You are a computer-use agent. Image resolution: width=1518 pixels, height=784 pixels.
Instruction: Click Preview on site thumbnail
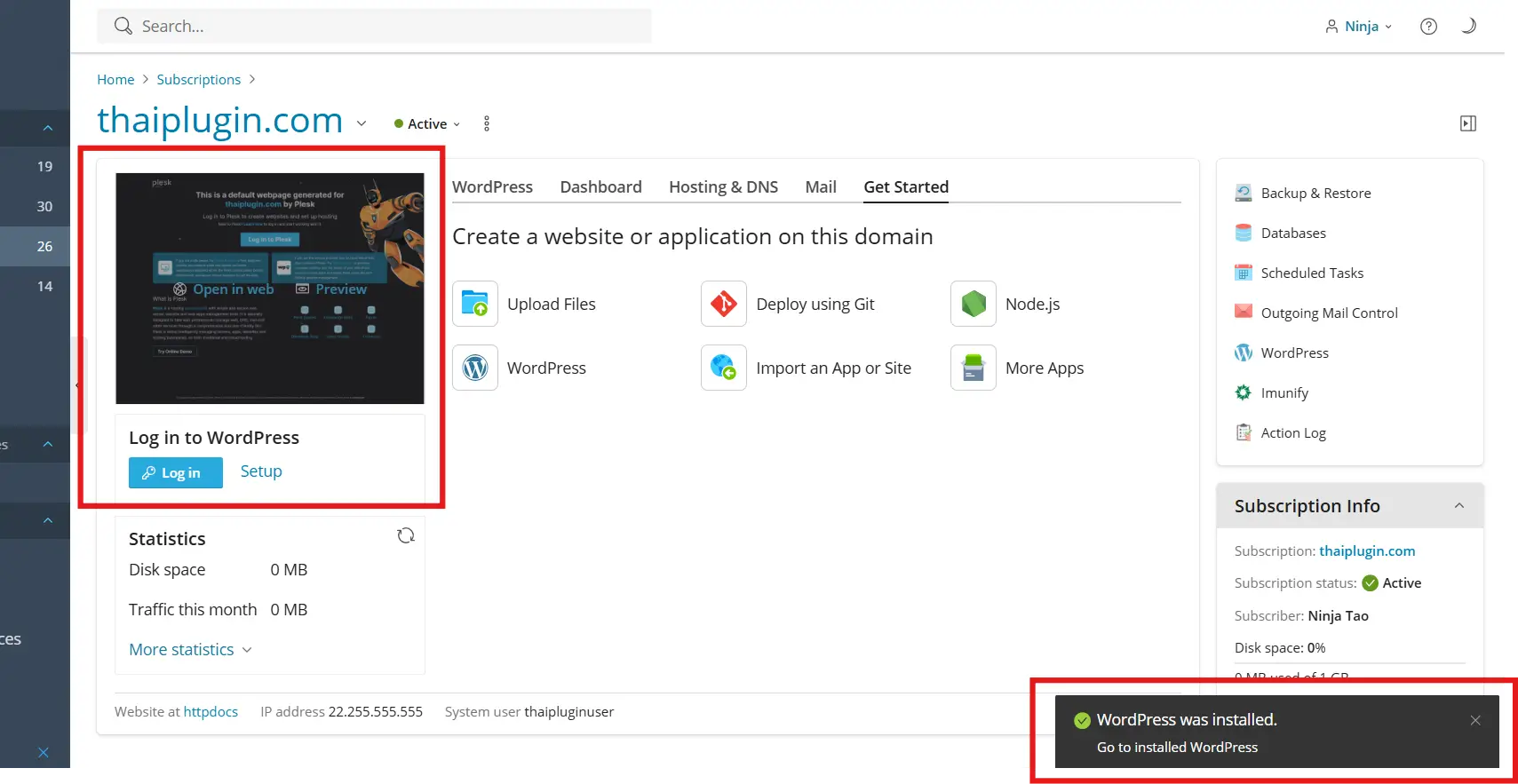tap(330, 289)
